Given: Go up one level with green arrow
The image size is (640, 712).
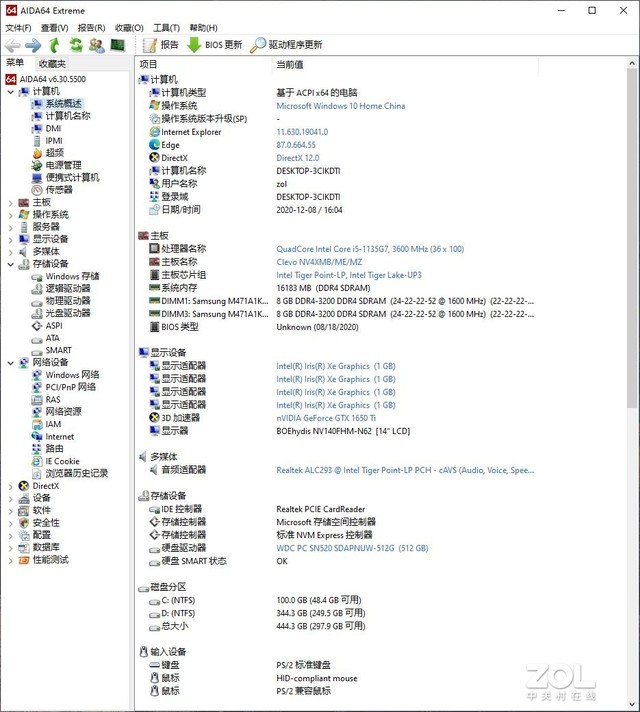Looking at the screenshot, I should click(55, 45).
